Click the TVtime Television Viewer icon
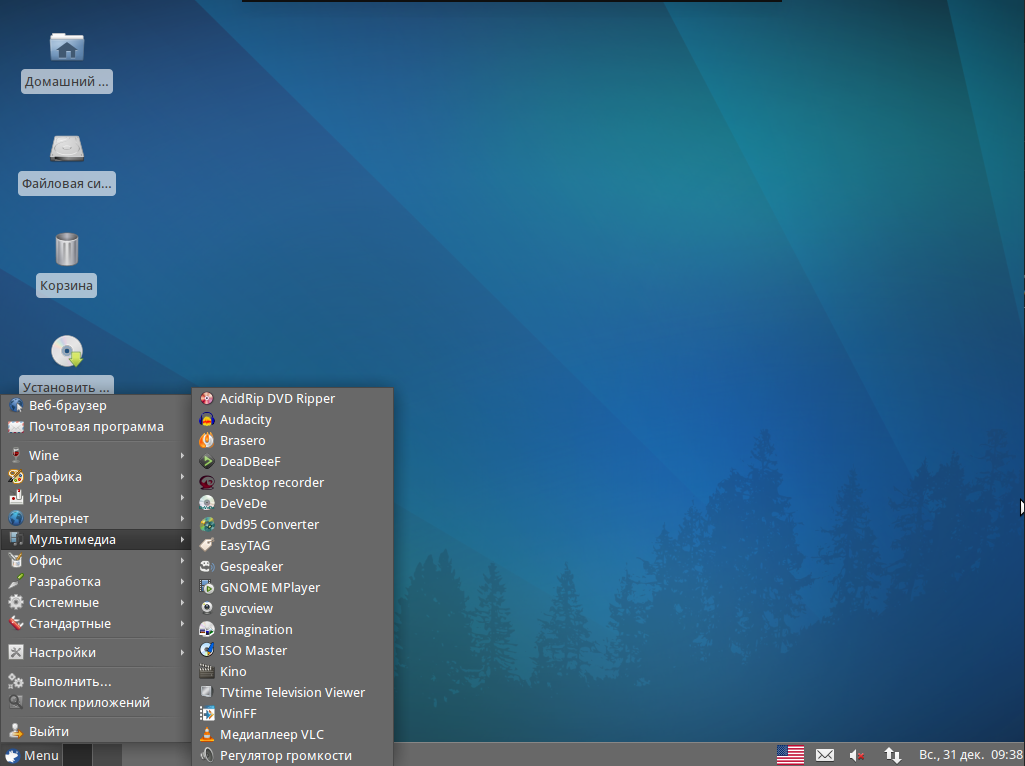1025x766 pixels. point(207,692)
